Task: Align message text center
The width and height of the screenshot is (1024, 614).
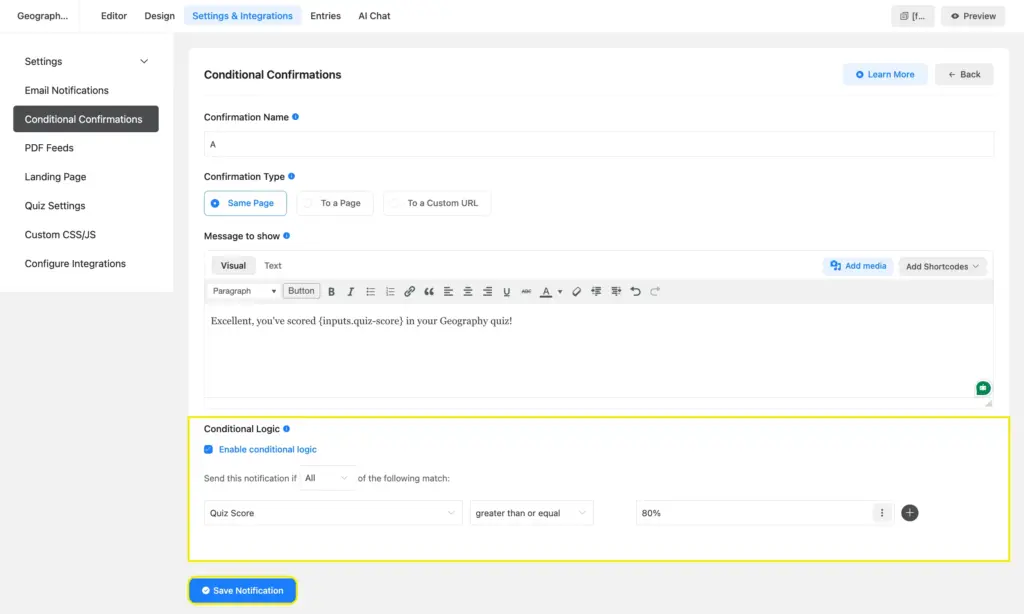Action: tap(468, 291)
